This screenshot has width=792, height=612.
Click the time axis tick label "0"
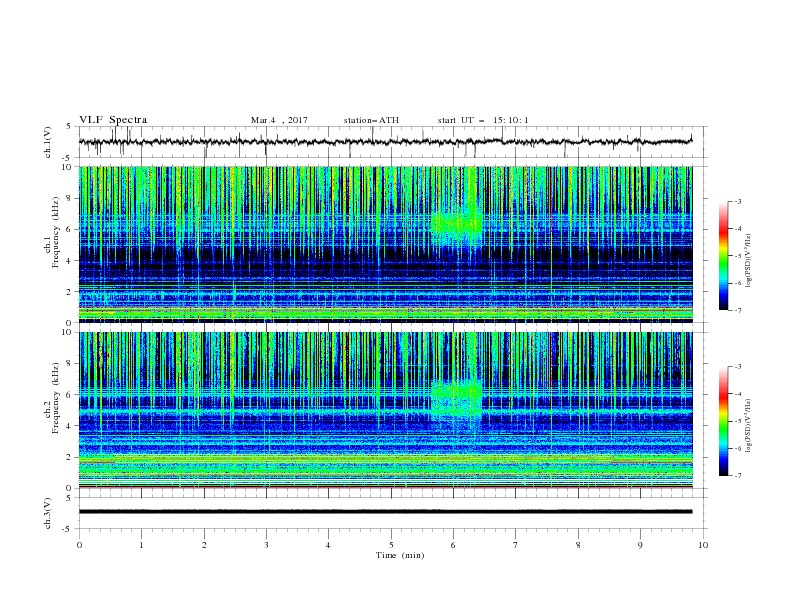click(x=79, y=545)
